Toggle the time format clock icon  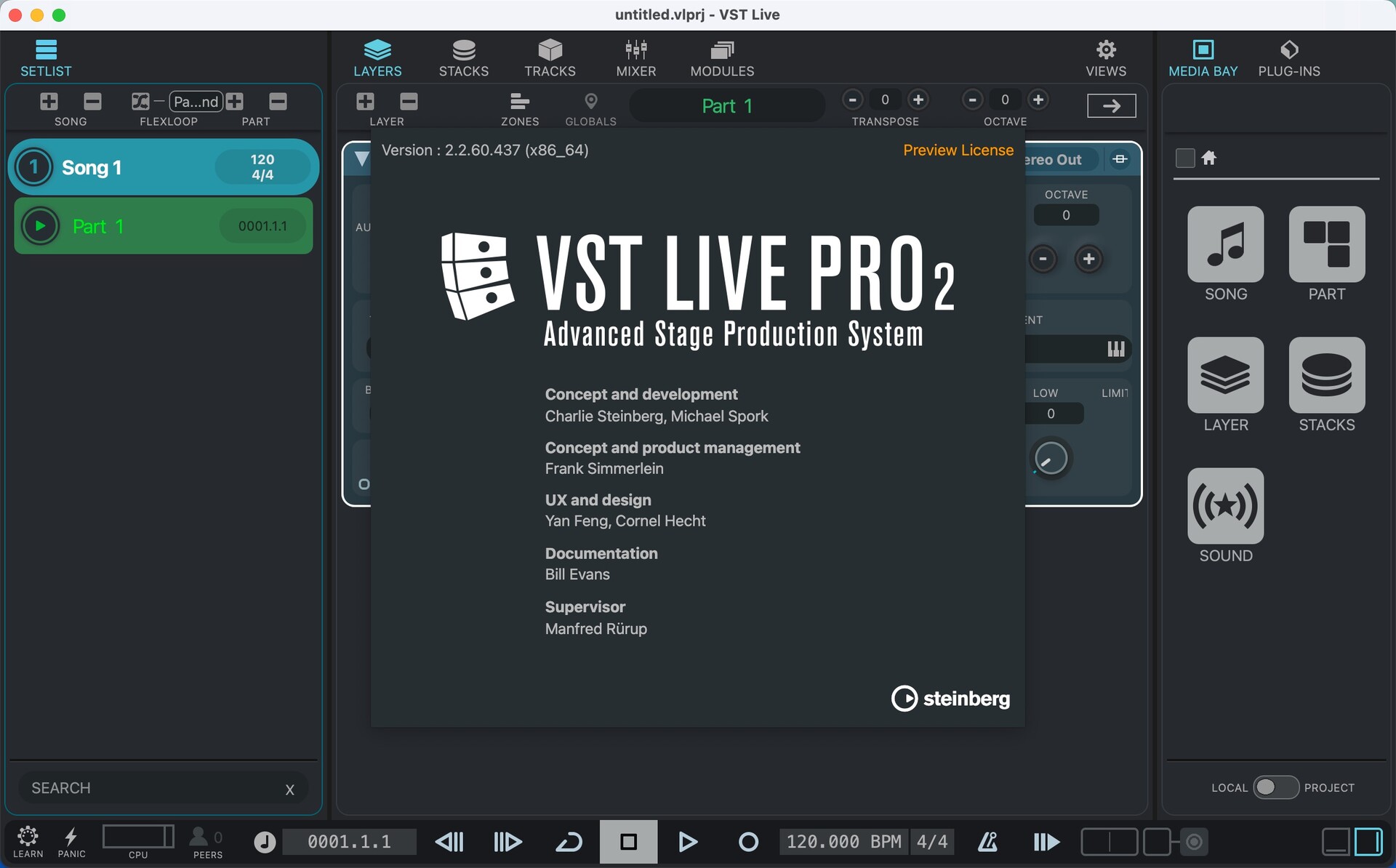[265, 842]
